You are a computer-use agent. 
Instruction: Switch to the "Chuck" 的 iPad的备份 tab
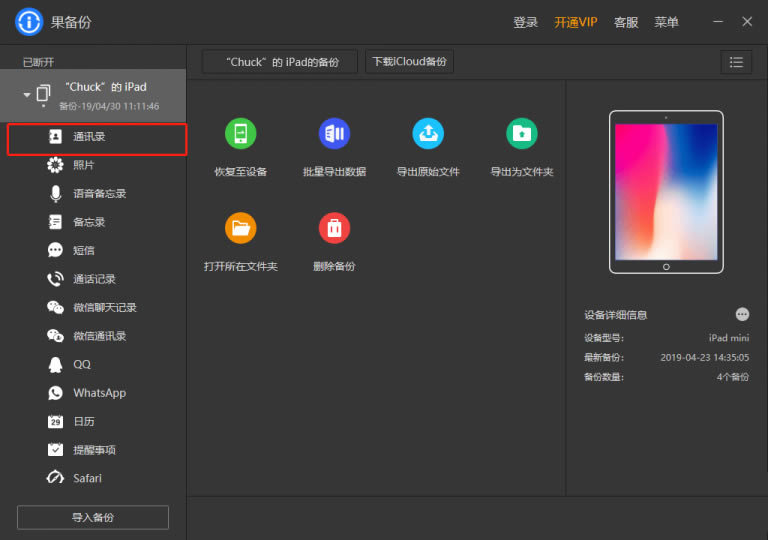coord(280,62)
